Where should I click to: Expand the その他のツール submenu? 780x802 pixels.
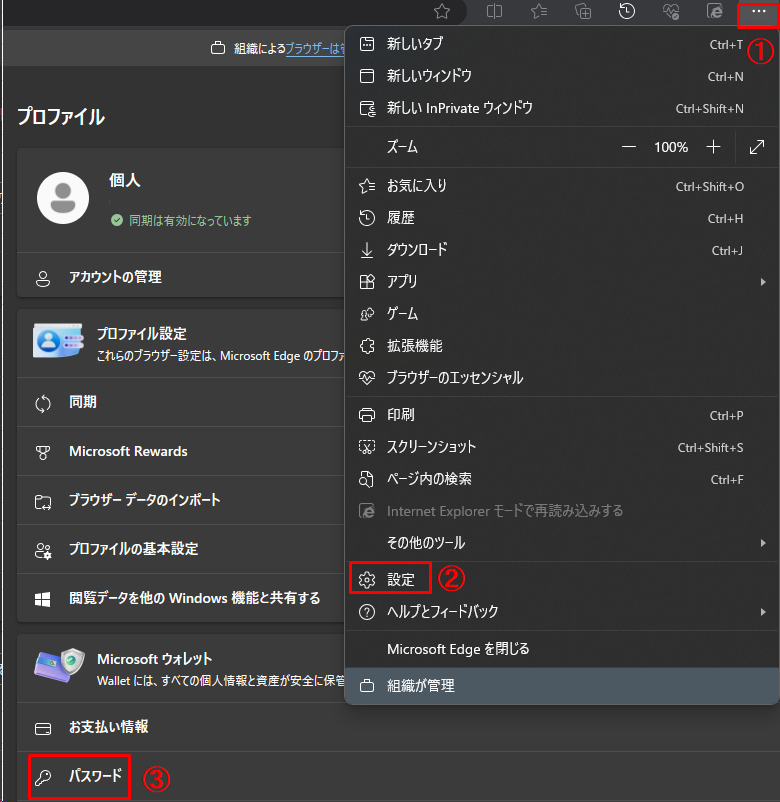click(x=562, y=543)
